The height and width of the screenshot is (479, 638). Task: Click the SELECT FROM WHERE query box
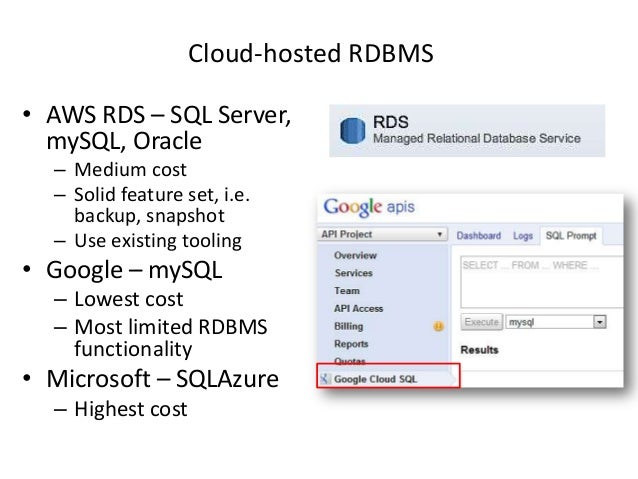point(542,282)
